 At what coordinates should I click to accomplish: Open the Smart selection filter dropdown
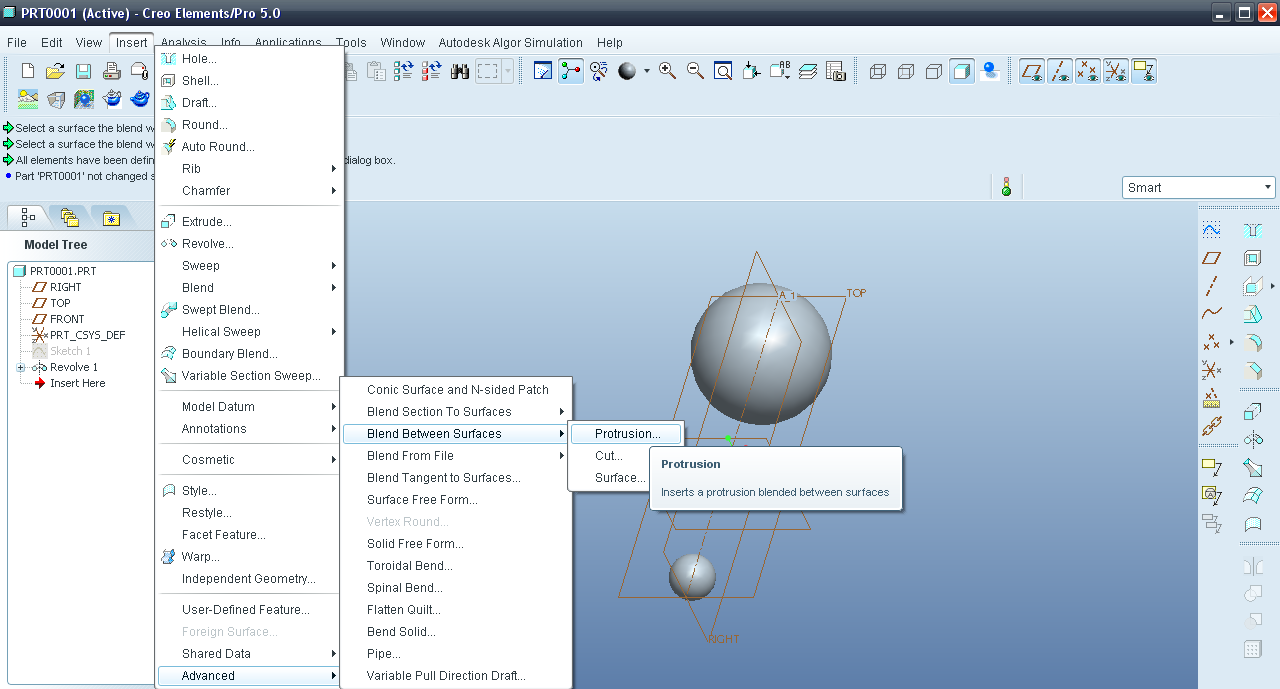coord(1268,187)
